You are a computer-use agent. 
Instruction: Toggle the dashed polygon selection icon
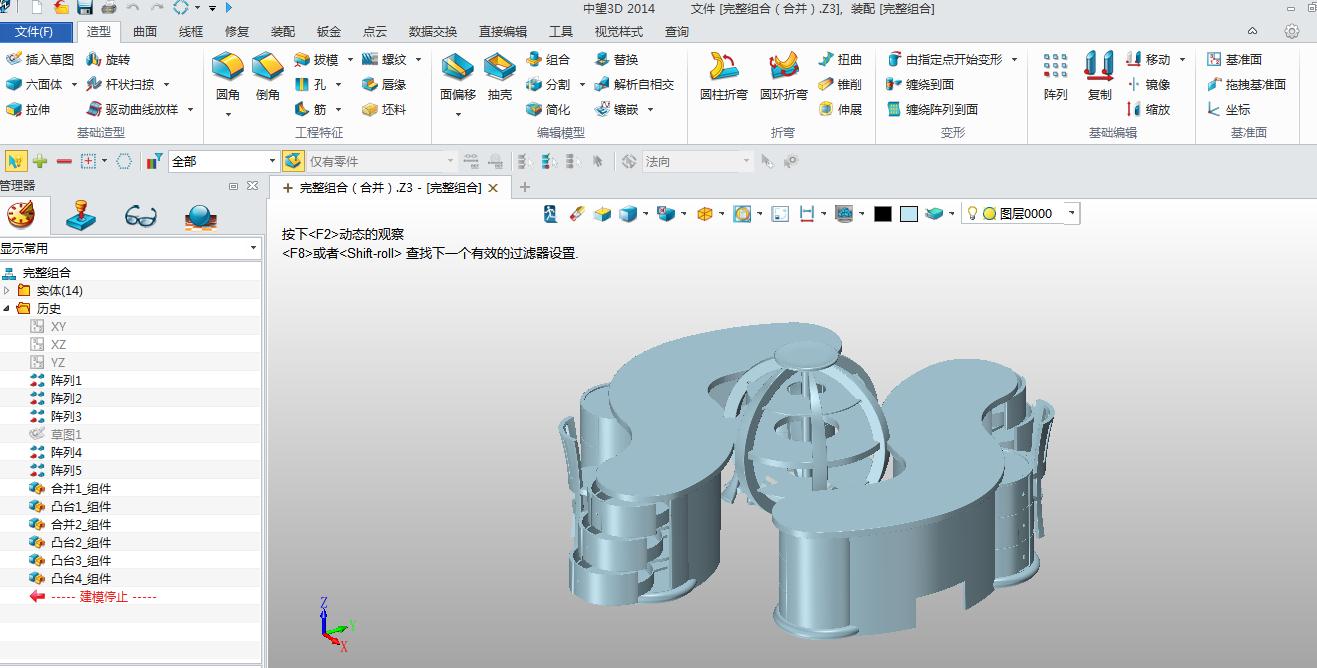point(124,161)
